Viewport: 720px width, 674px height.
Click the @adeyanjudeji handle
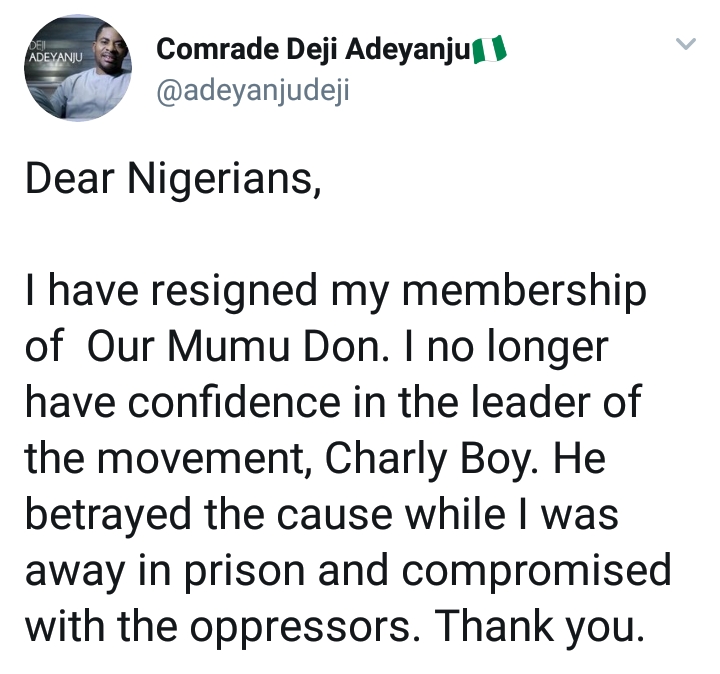pos(253,92)
